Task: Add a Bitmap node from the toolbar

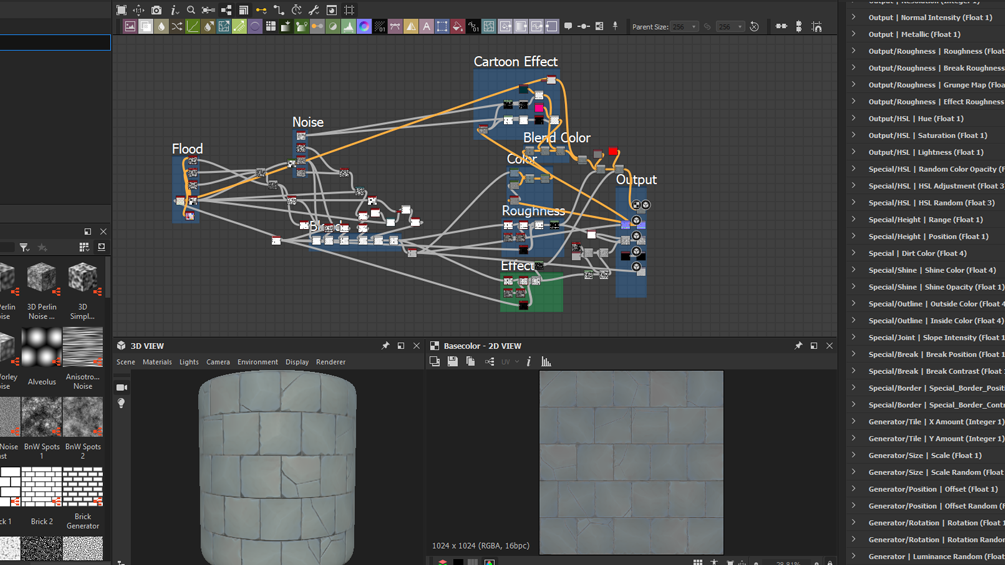Action: 130,26
